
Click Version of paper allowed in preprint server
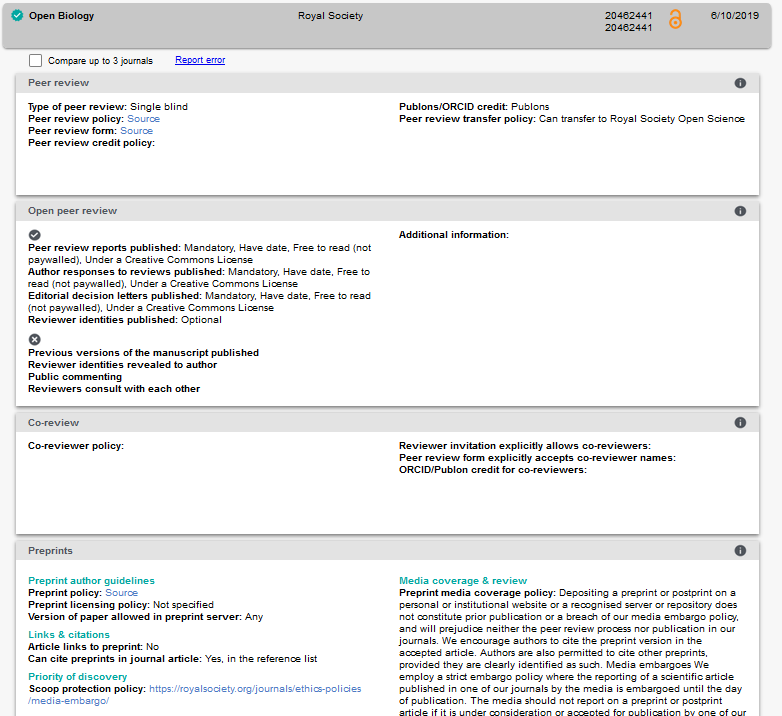(x=145, y=616)
